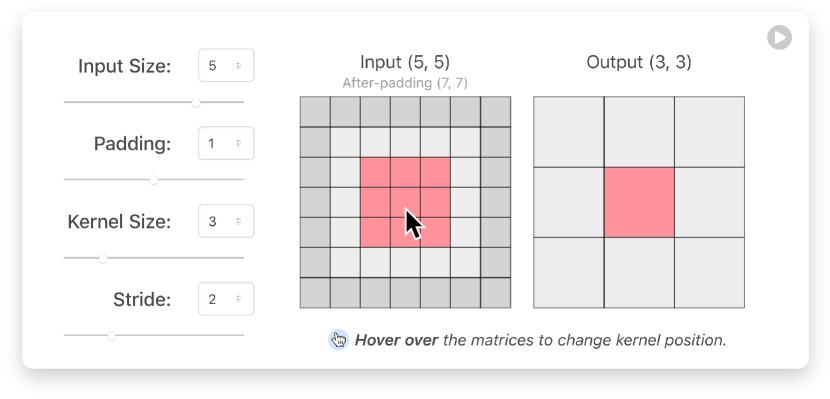Click the Stride slider handle
The height and width of the screenshot is (399, 830).
coord(111,335)
